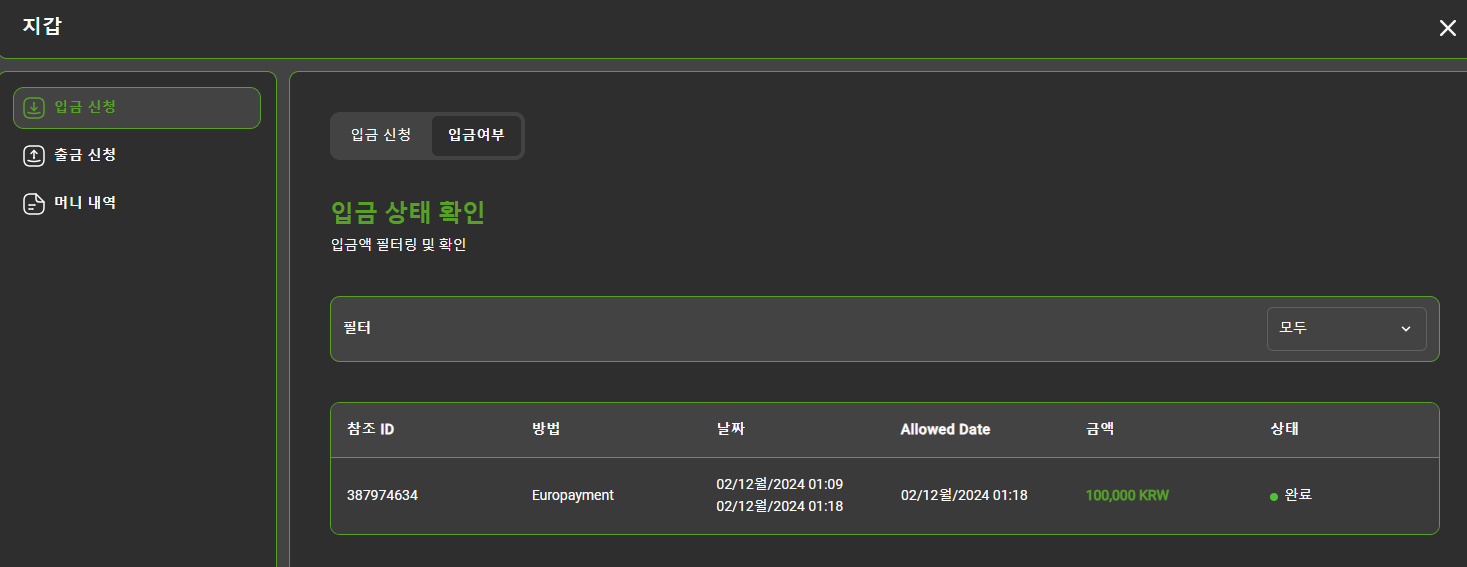Screen dimensions: 1467x567
Task: Click the Europayment method cell
Action: coord(572,495)
